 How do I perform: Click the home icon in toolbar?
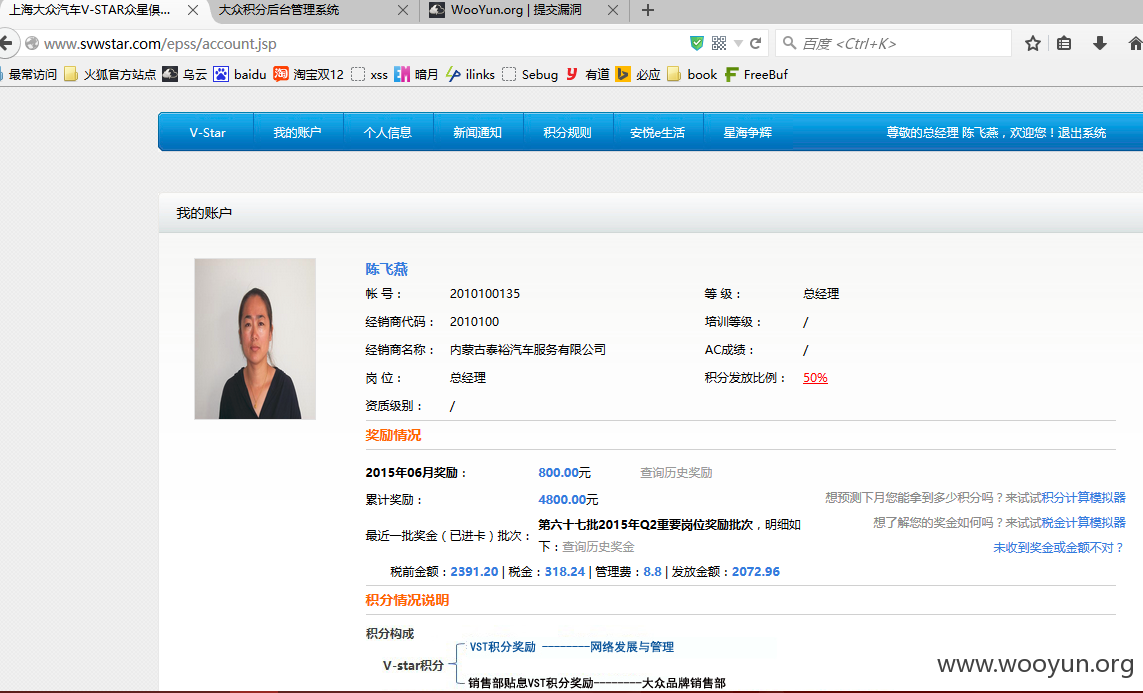[1135, 44]
